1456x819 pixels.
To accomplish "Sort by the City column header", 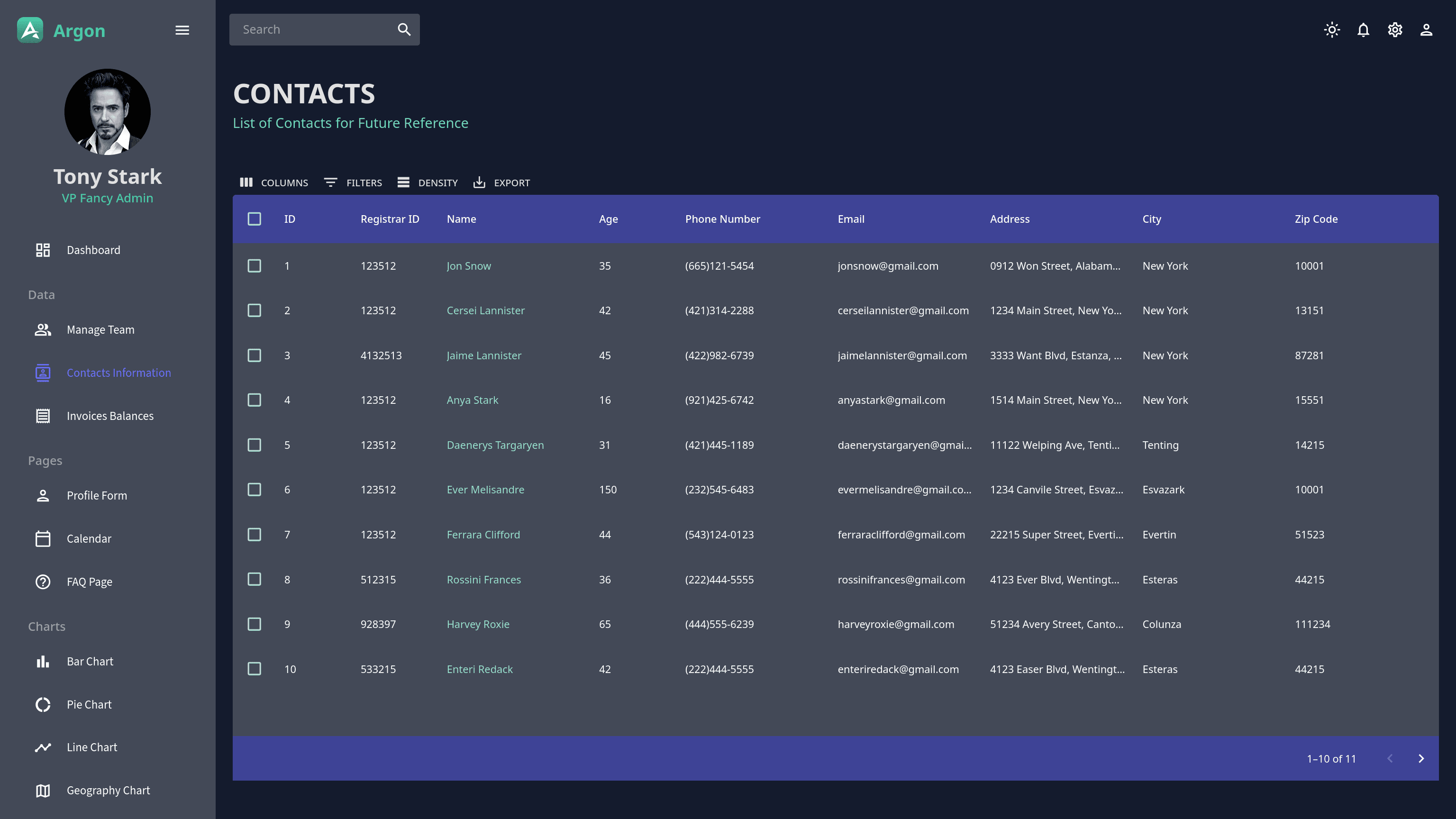I will (1151, 219).
